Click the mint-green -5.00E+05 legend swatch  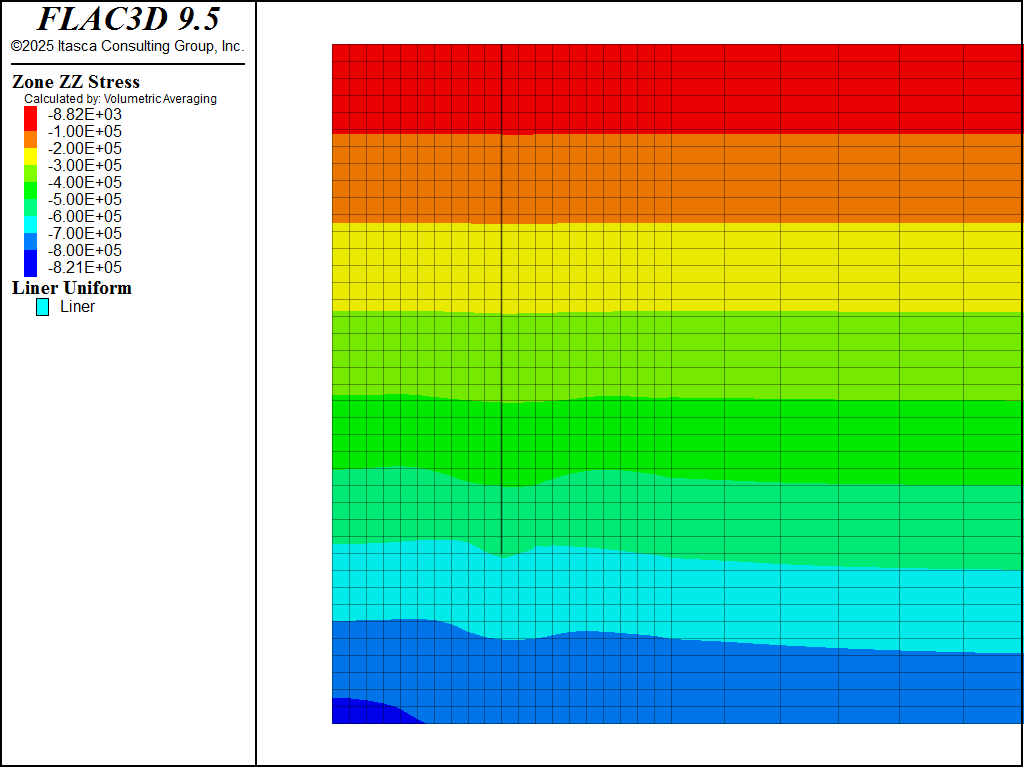pyautogui.click(x=31, y=208)
